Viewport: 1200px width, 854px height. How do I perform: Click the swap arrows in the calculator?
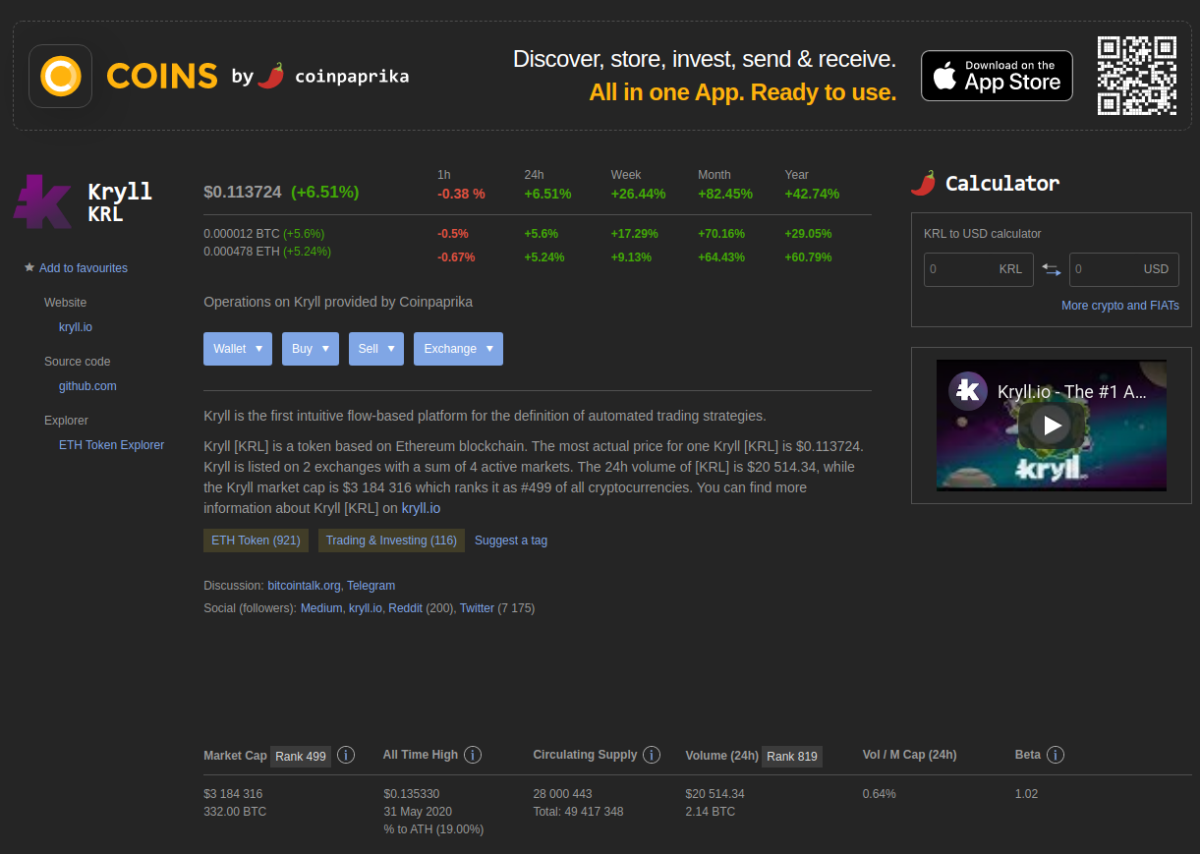click(1050, 269)
